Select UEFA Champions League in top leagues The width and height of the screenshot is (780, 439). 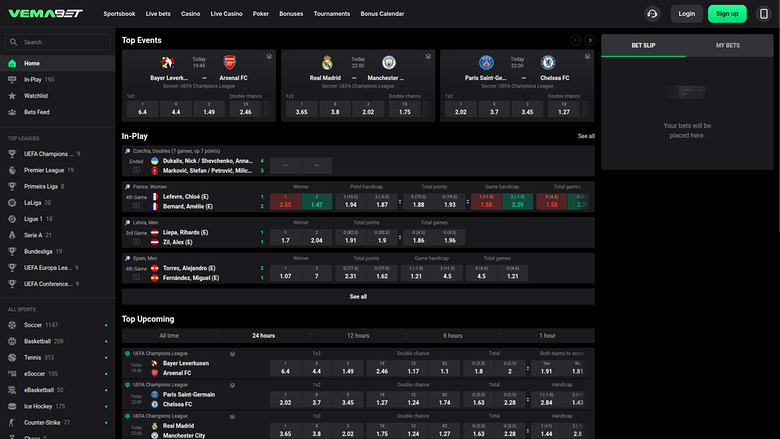point(57,154)
